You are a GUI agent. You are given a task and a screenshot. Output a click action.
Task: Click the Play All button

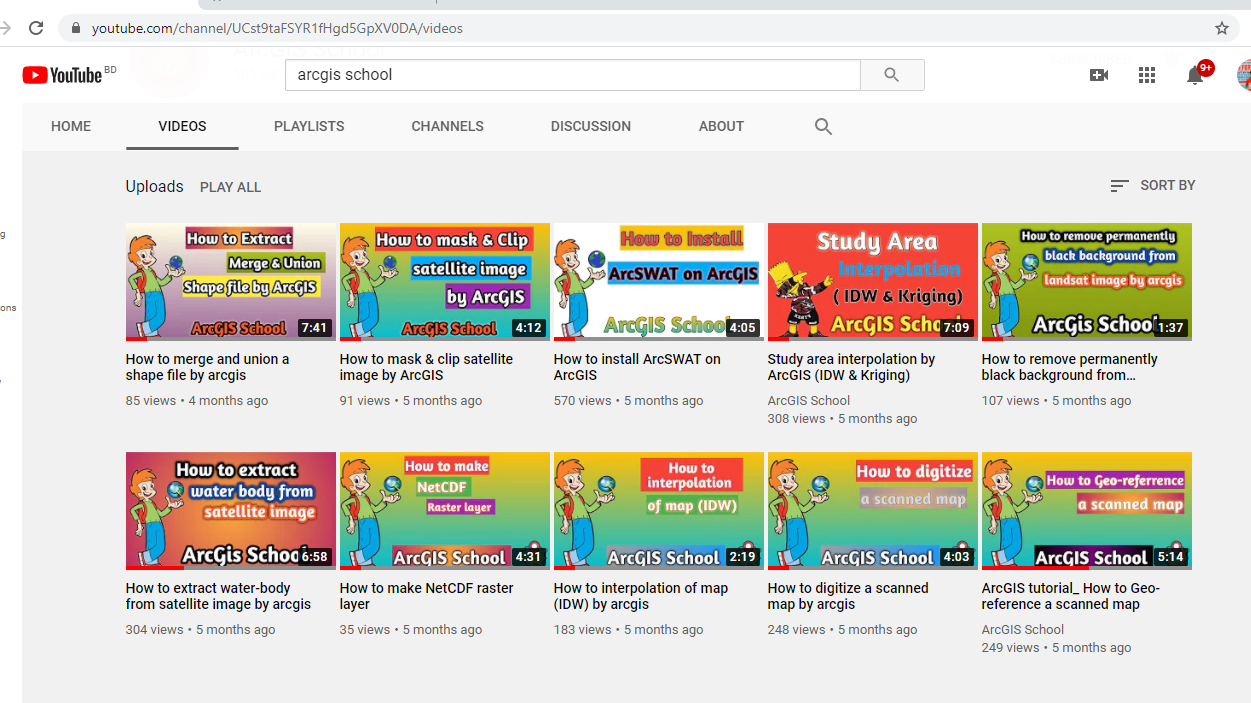pyautogui.click(x=230, y=187)
